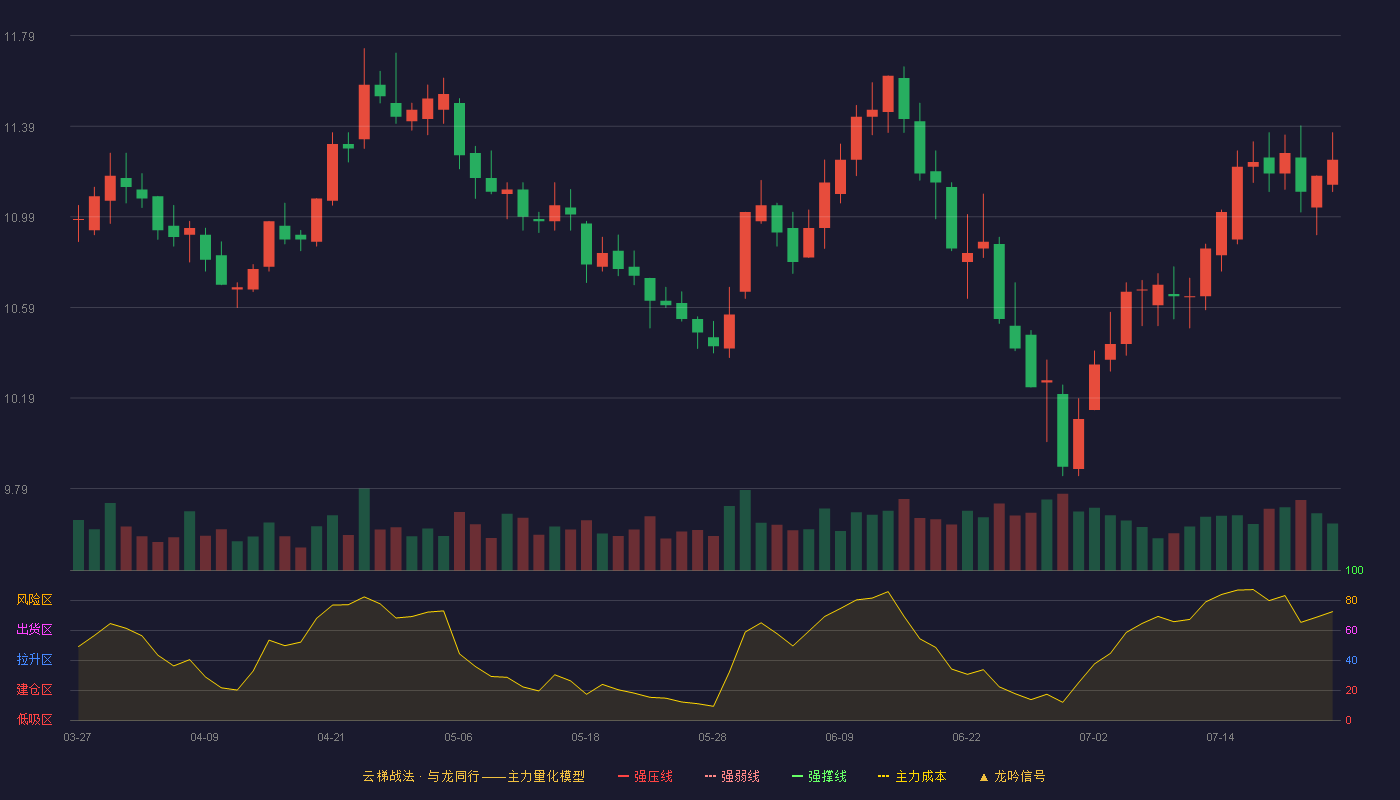
Task: Click the 06-22 date axis label
Action: [x=966, y=737]
